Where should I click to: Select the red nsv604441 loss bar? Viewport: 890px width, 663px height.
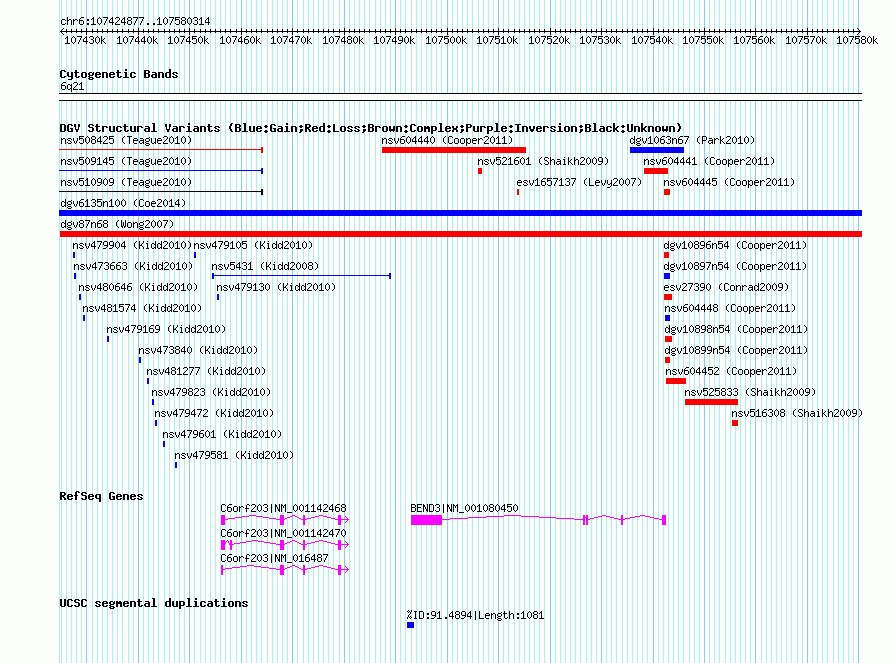coord(656,171)
